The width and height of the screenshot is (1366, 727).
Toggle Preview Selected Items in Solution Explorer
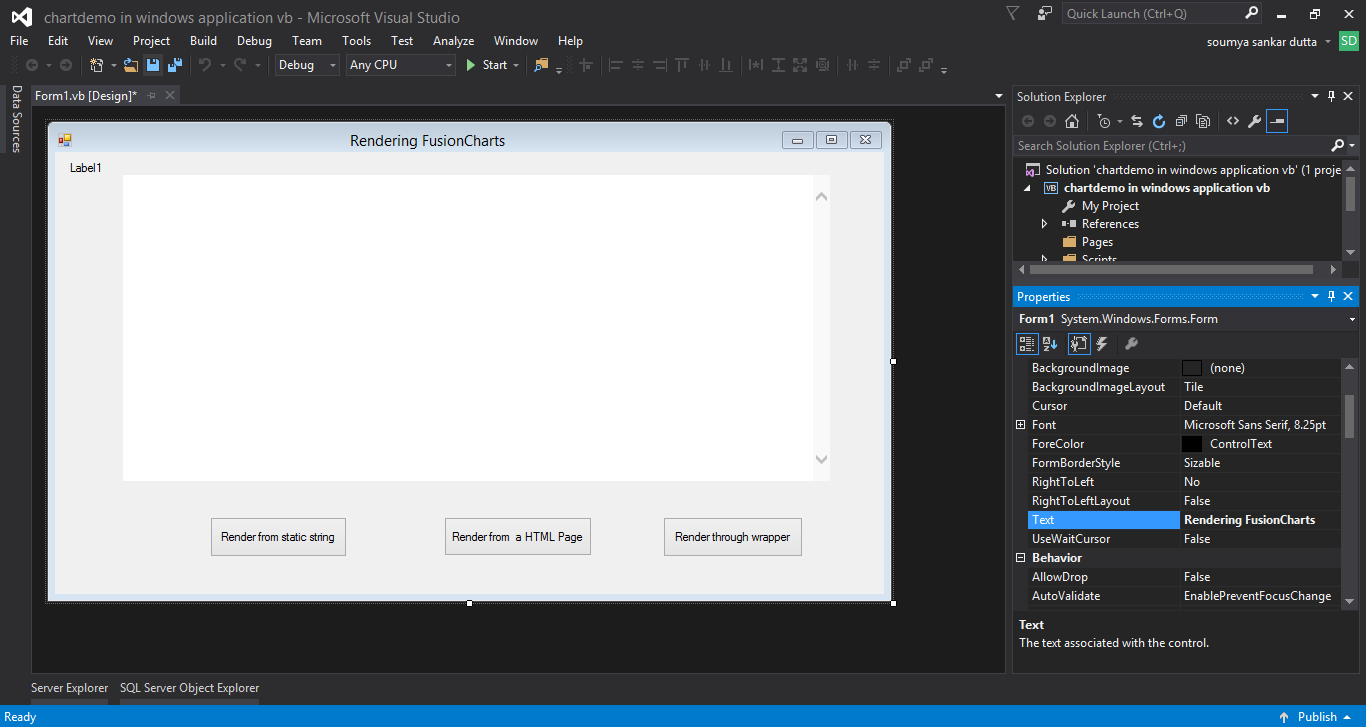pos(1277,121)
